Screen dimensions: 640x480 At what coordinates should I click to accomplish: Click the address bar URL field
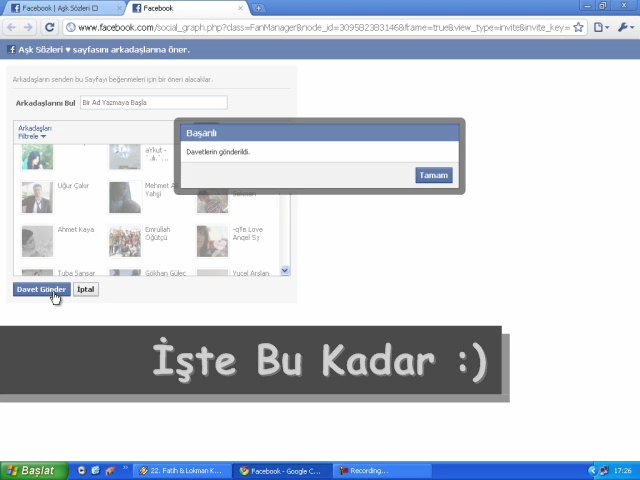coord(324,27)
